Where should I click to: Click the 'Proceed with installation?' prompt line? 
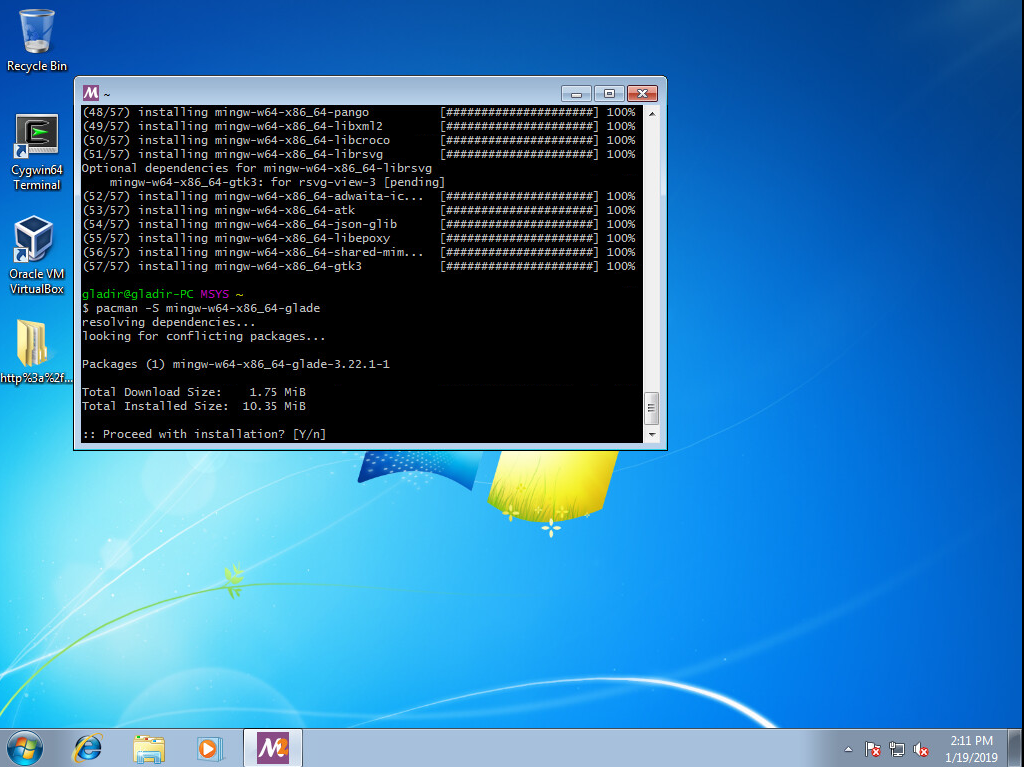[x=204, y=434]
